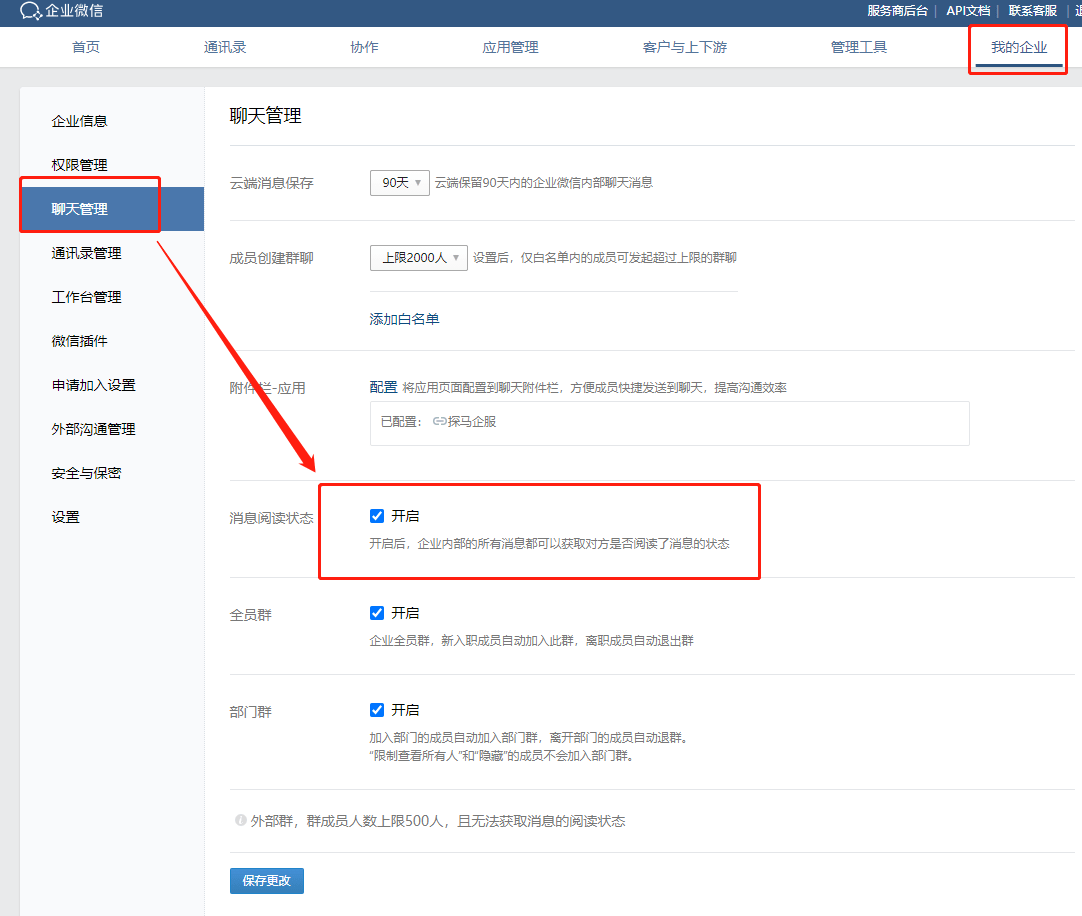Disable the 部门群 开启 checkbox
This screenshot has height=916, width=1082.
click(x=377, y=710)
